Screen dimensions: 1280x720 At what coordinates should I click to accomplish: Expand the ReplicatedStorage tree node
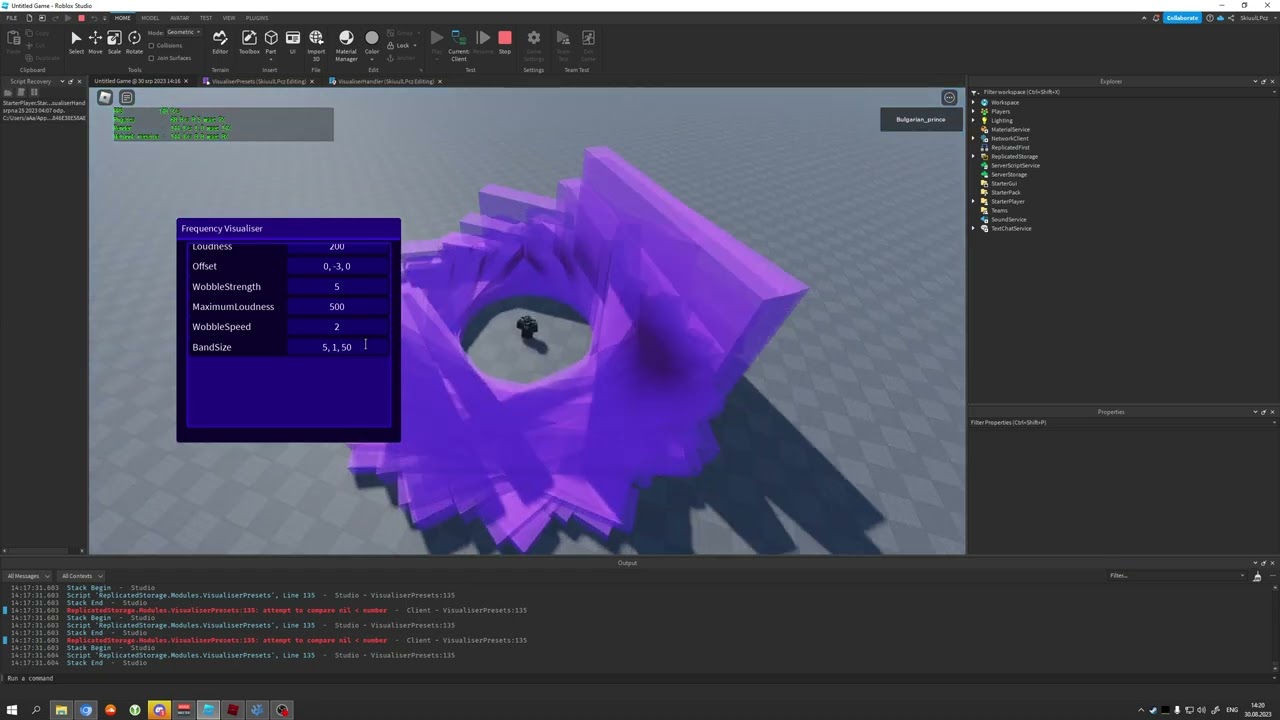click(x=973, y=156)
